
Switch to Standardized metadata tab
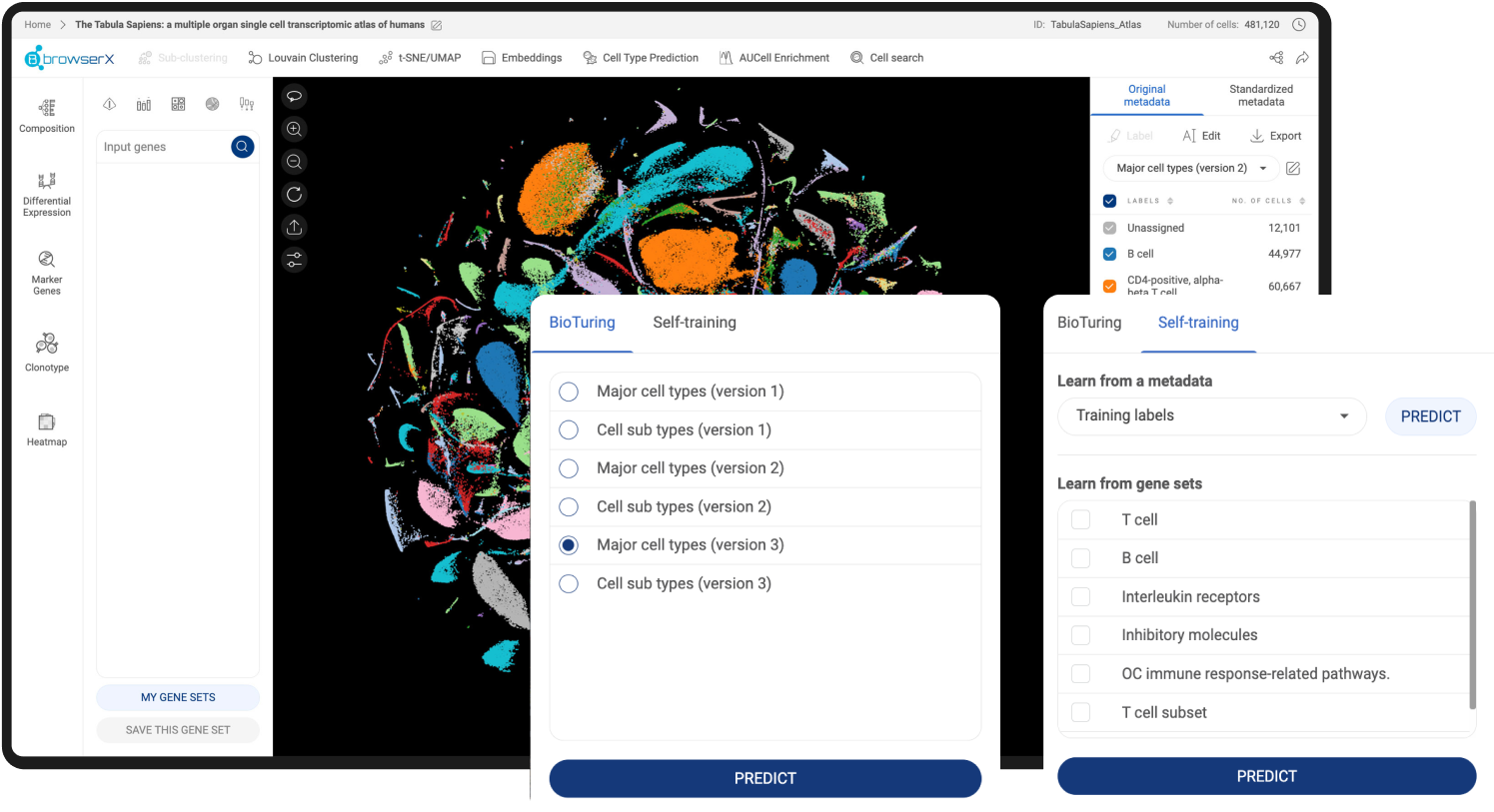point(1260,95)
